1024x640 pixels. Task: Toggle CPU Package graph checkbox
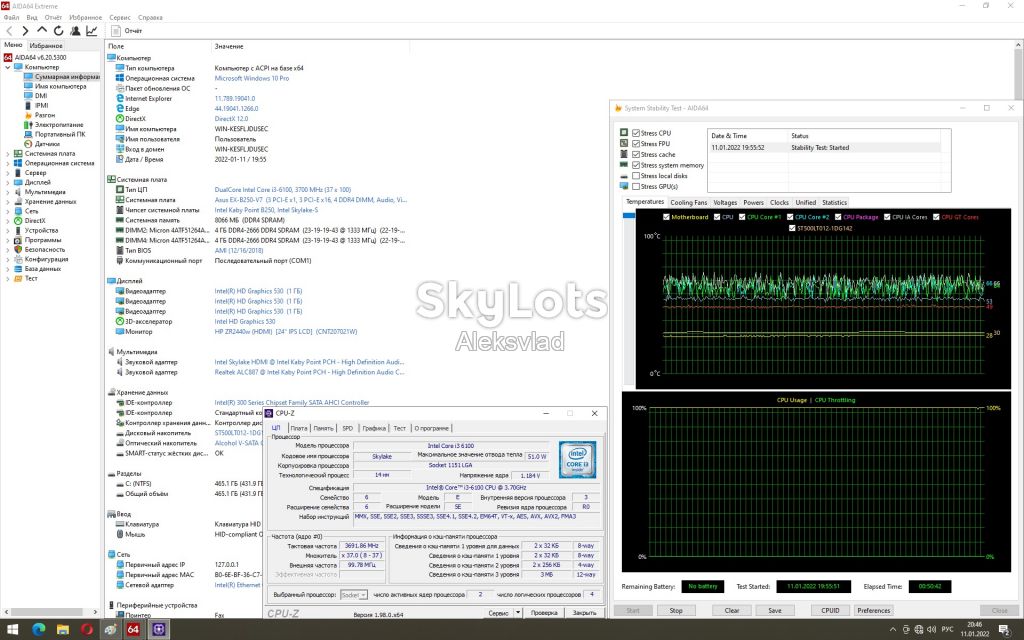838,217
